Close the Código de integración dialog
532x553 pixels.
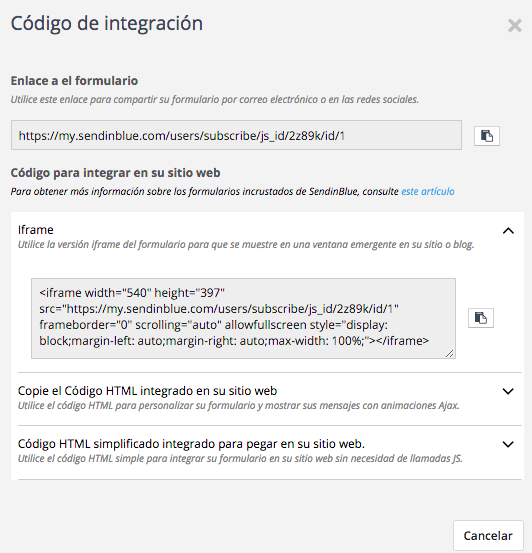point(515,25)
